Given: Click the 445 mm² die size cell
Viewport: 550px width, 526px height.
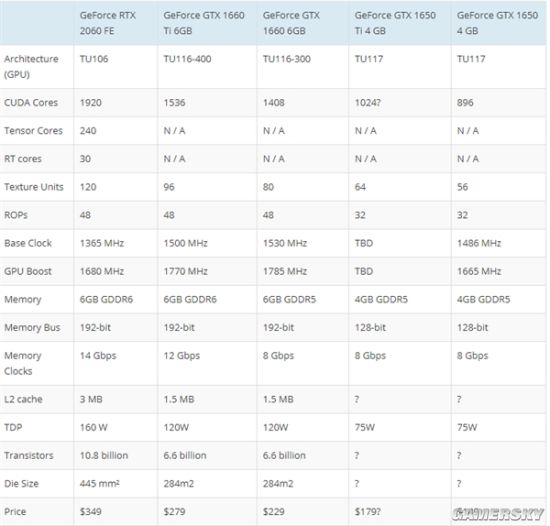Looking at the screenshot, I should coord(100,483).
